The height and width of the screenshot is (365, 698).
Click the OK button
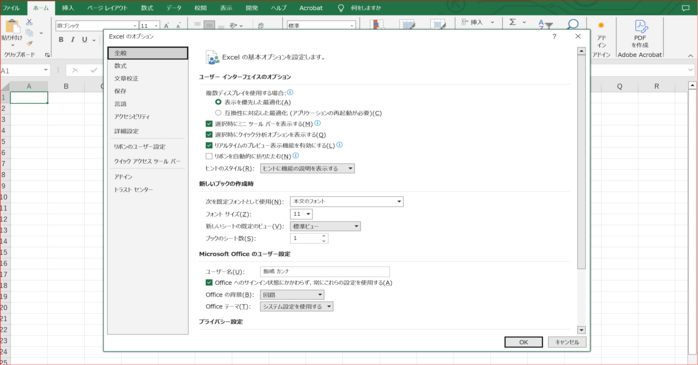[x=524, y=342]
